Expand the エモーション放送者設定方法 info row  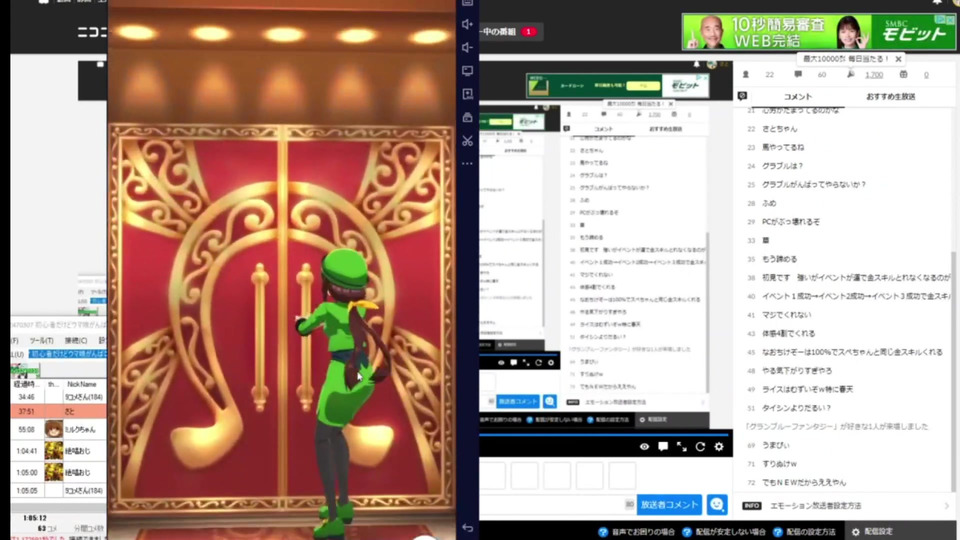click(x=846, y=506)
